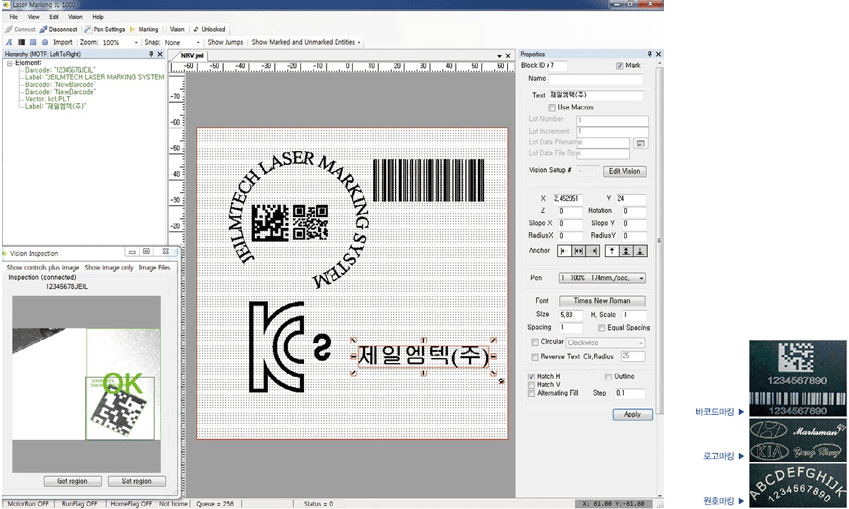The height and width of the screenshot is (509, 849).
Task: Open the Zoom 100% dropdown
Action: tap(136, 42)
